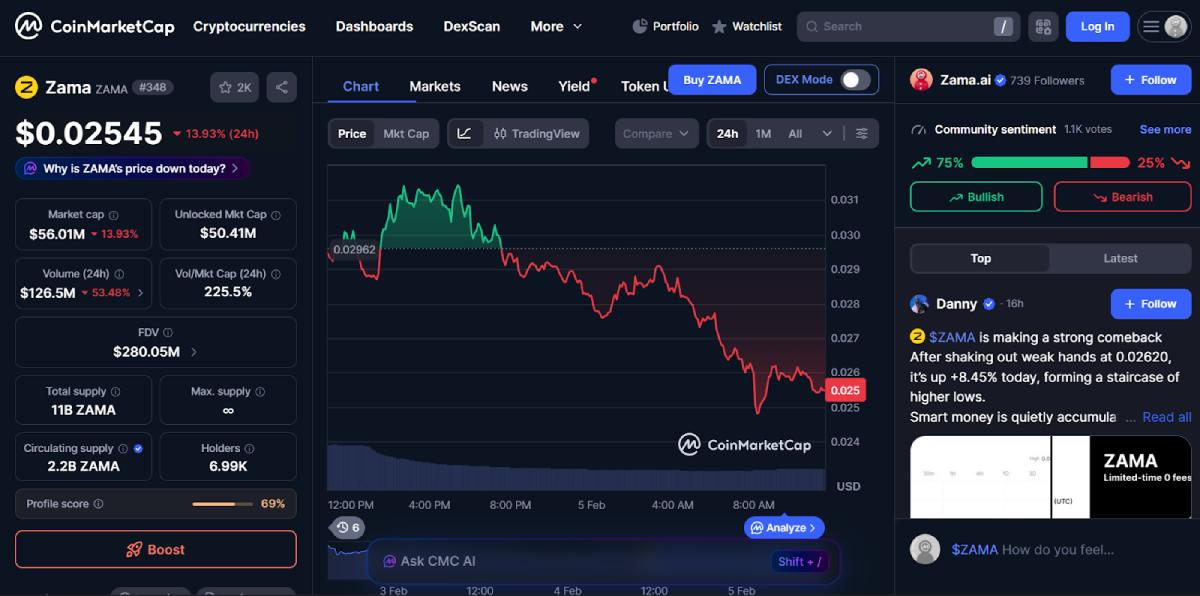Switch chart to Mkt Cap view
This screenshot has height=596, width=1200.
tap(406, 133)
